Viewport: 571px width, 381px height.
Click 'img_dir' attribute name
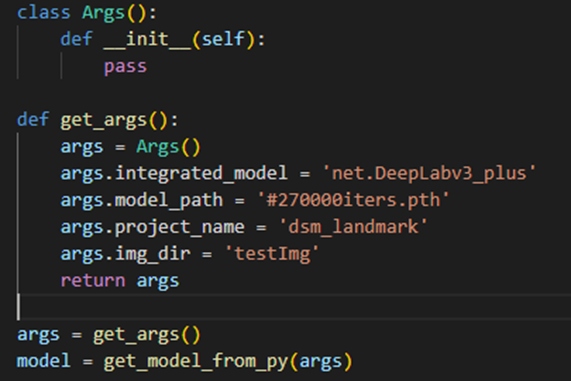coord(153,254)
